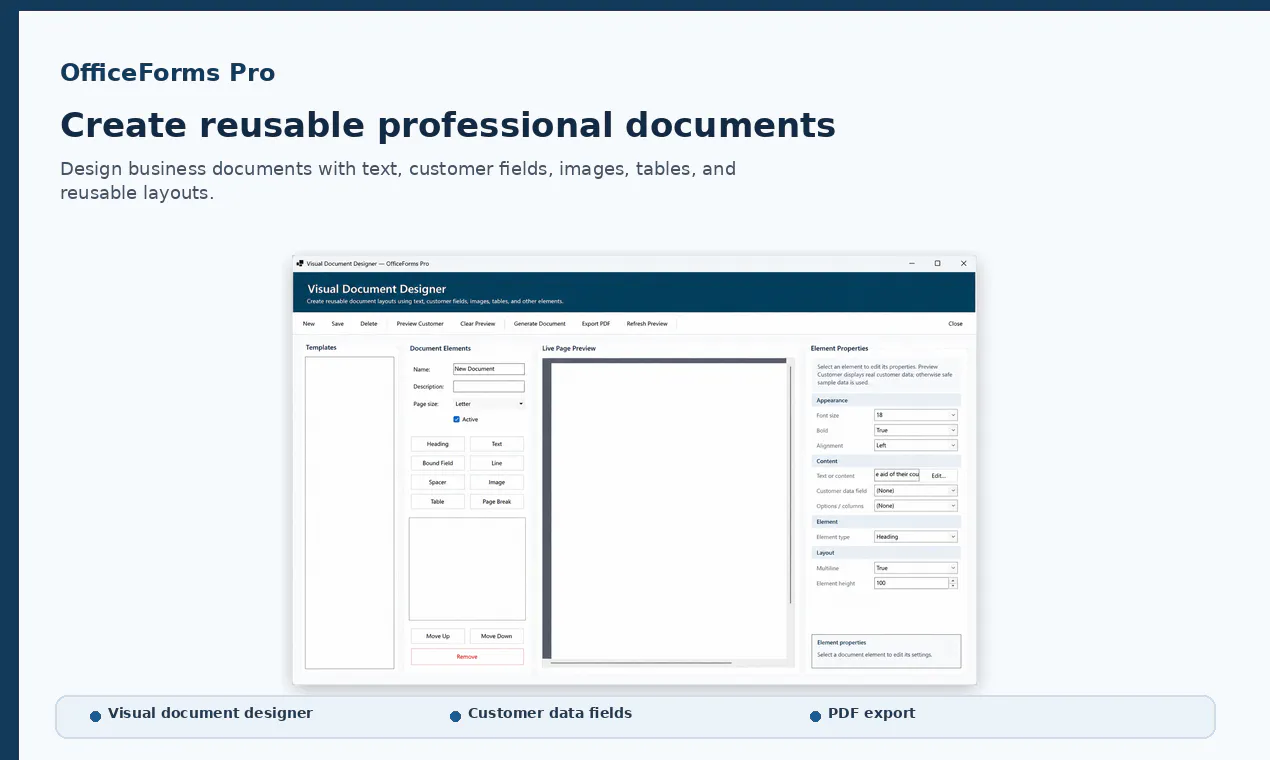Click Delete in the designer toolbar
This screenshot has height=760, width=1270.
pos(369,324)
